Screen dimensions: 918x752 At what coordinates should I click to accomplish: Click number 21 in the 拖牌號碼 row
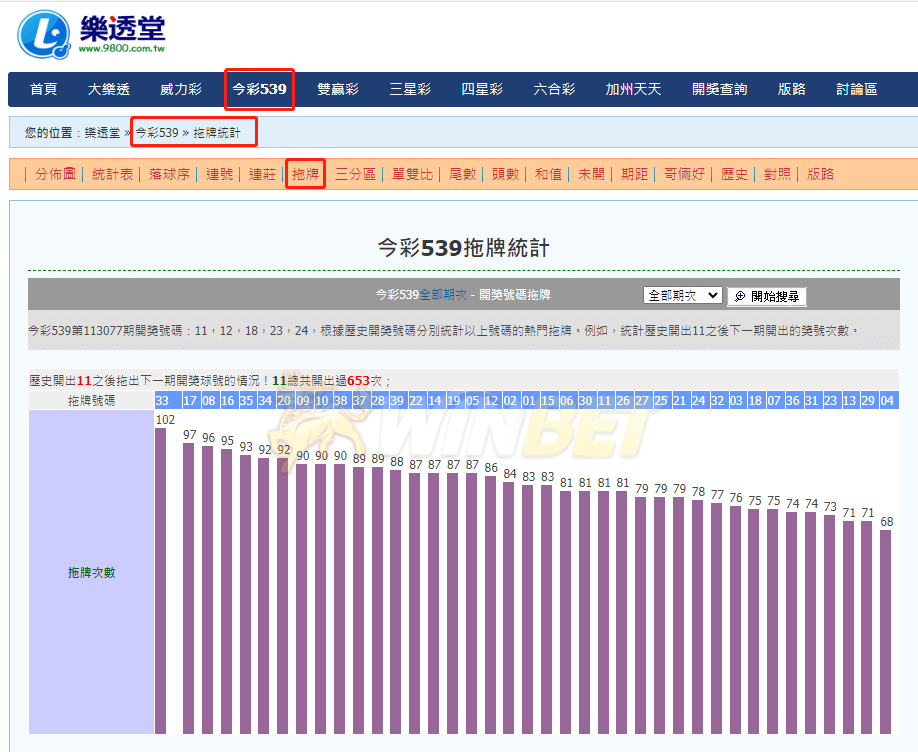(680, 401)
